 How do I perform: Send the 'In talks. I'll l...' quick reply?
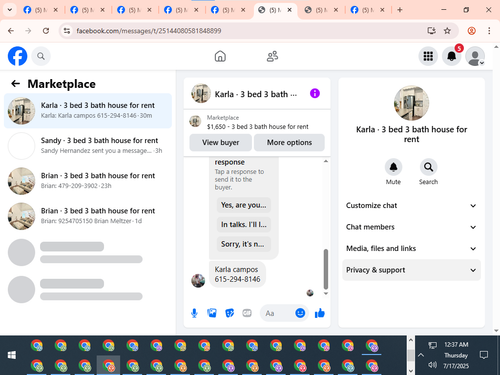[x=244, y=224]
